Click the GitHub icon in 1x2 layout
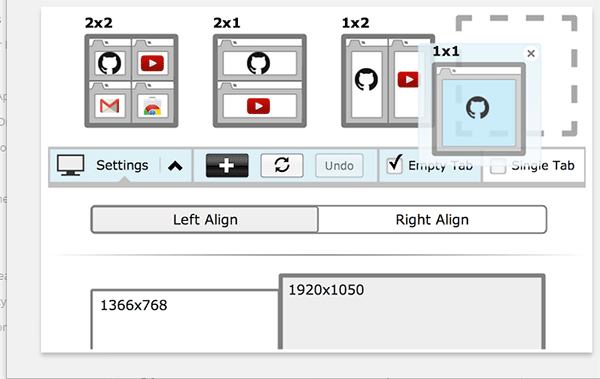The image size is (600, 379). pos(366,79)
